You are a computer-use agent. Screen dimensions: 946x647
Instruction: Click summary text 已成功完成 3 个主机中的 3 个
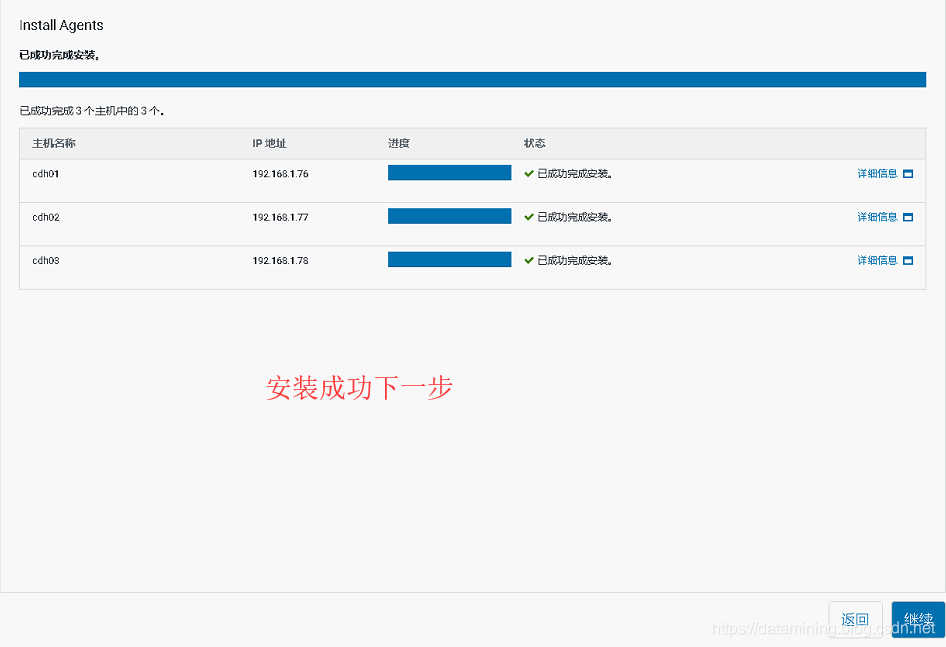(x=92, y=111)
